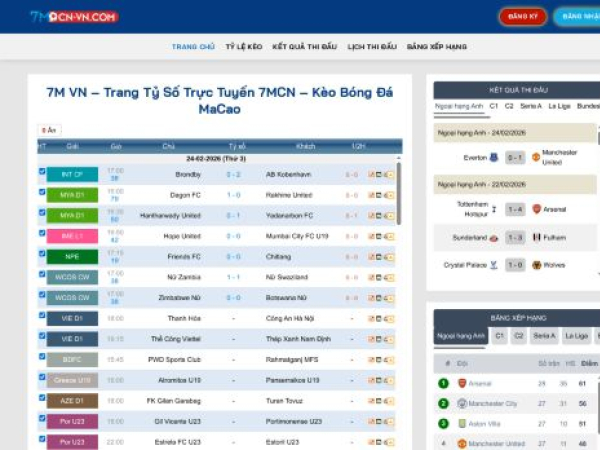
Task: Select La Liga tab in standings
Action: coord(576,336)
